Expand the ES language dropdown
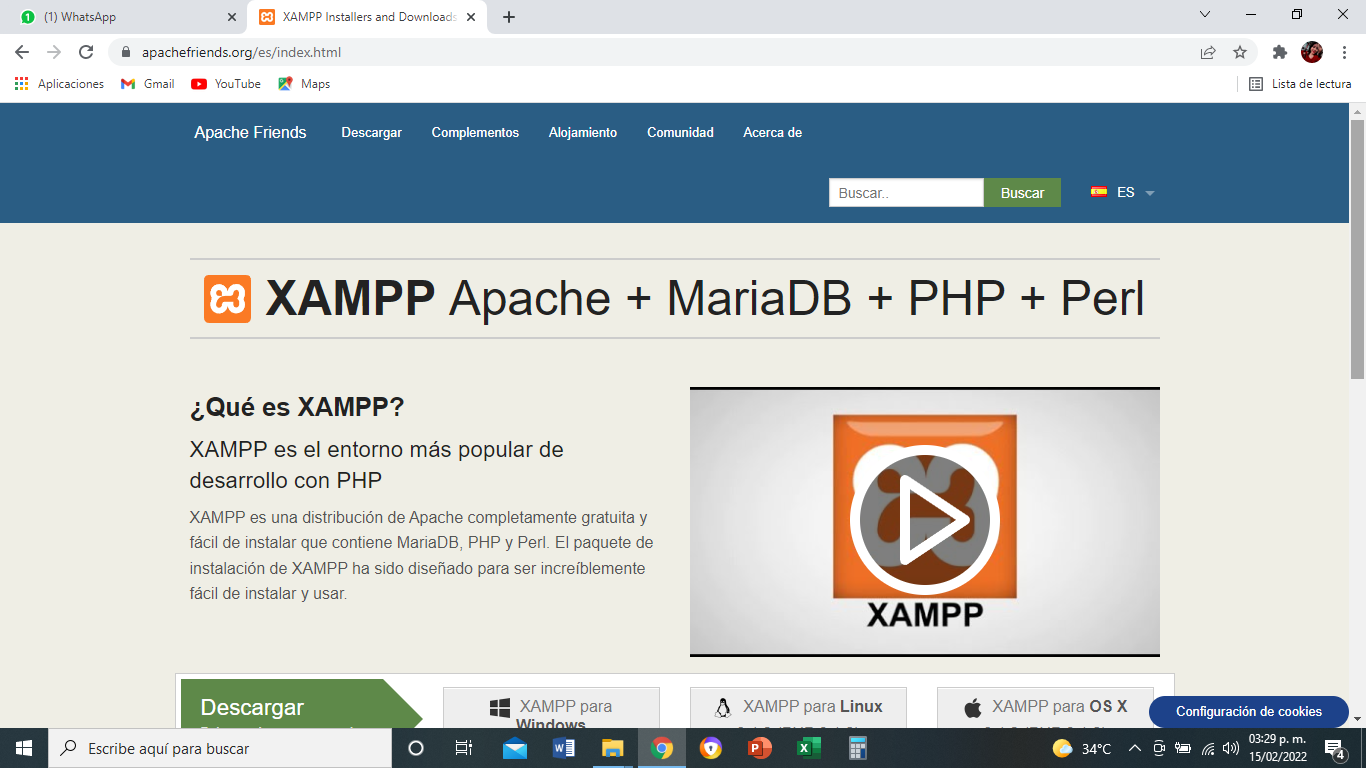 pyautogui.click(x=1123, y=192)
